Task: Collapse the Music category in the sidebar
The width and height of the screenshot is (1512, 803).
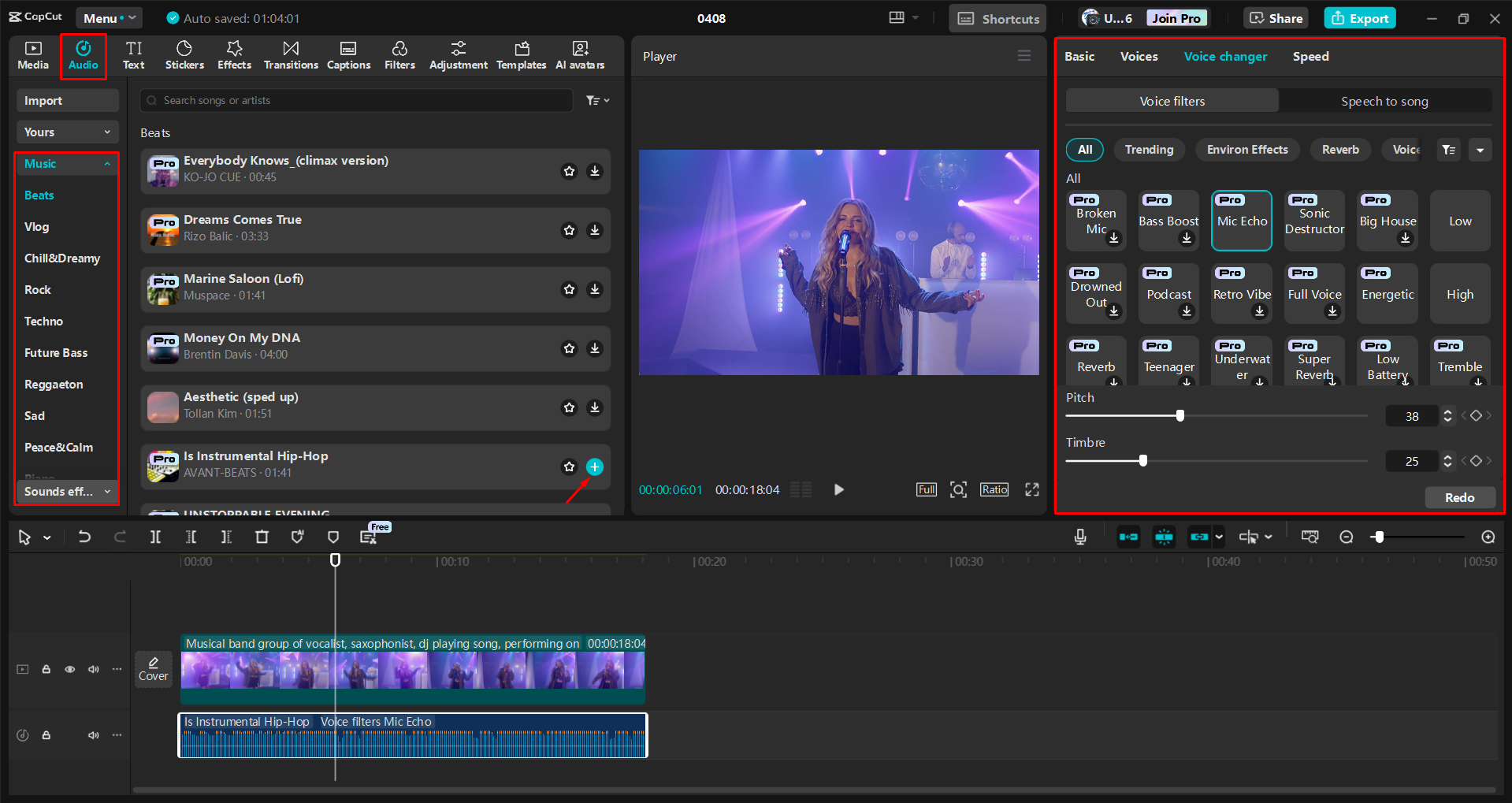Action: (108, 164)
